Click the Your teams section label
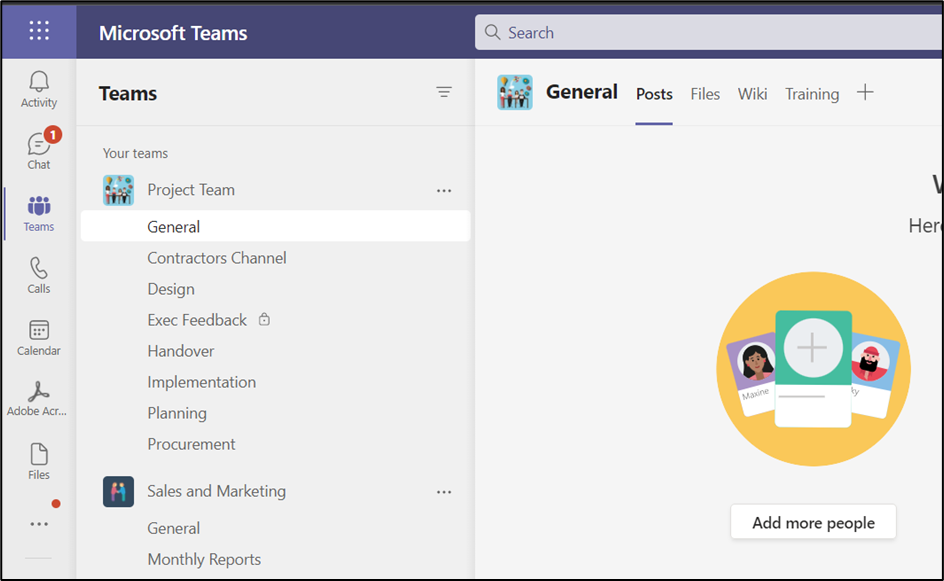 tap(135, 153)
